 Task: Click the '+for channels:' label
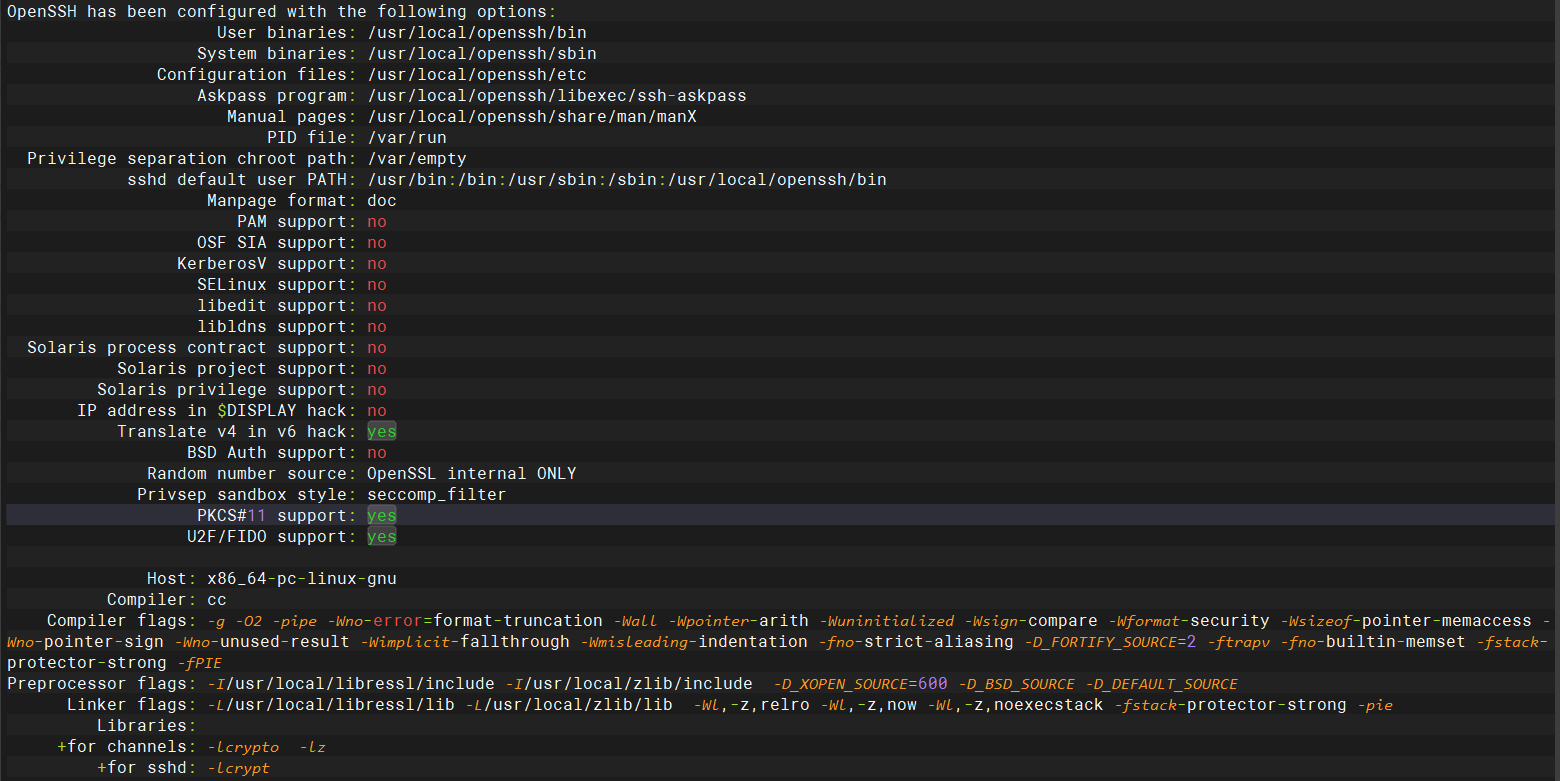(127, 747)
